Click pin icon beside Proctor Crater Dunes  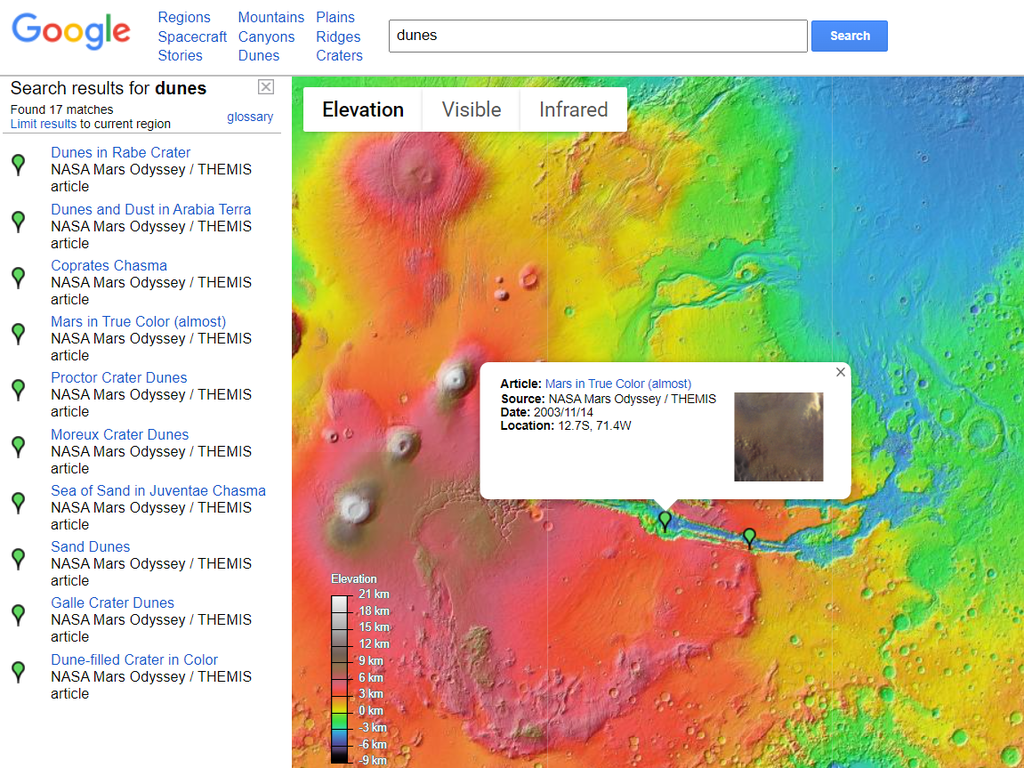(19, 390)
